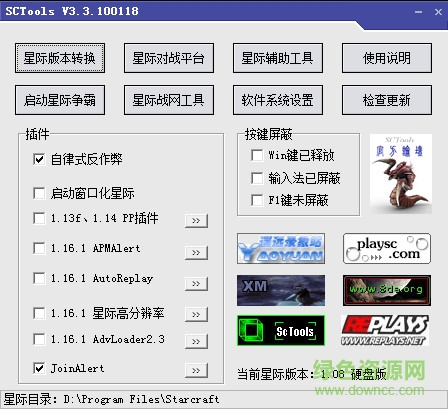
Task: Uncheck the 自律式反作弊 checkbox
Action: click(39, 159)
